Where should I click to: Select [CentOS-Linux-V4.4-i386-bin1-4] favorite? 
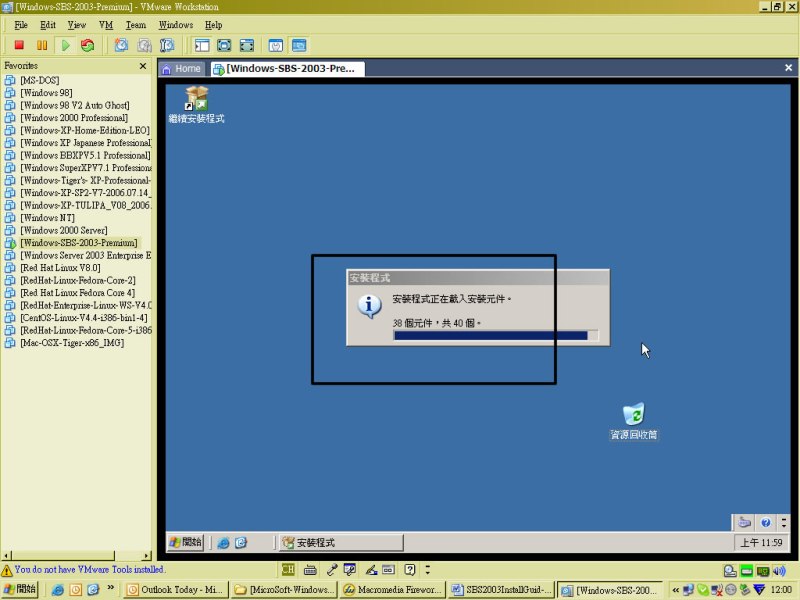click(x=84, y=318)
